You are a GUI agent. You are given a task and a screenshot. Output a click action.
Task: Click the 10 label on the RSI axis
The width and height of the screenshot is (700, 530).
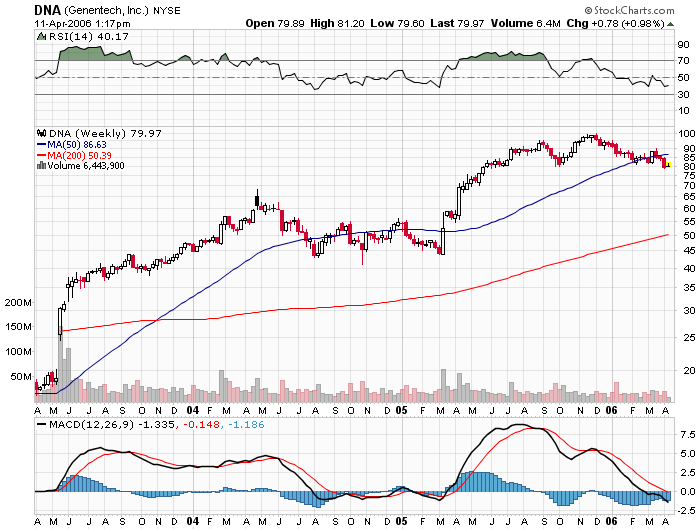pos(683,111)
